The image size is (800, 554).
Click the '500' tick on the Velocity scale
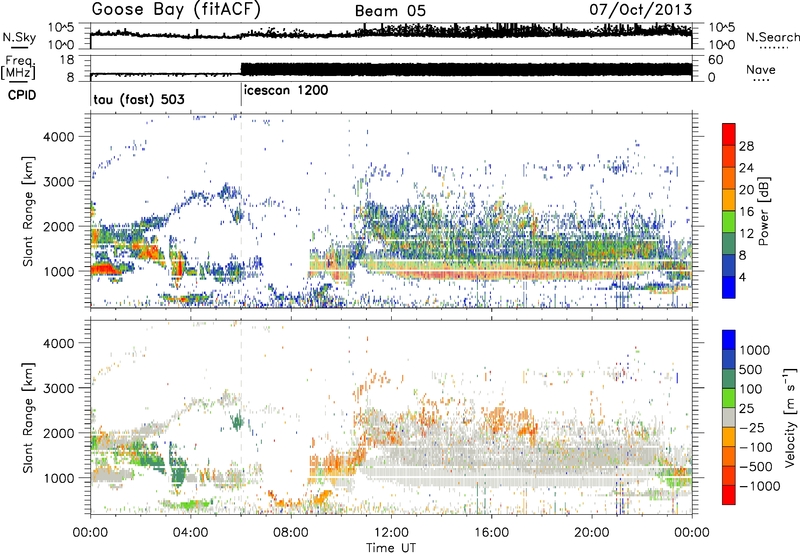point(753,369)
